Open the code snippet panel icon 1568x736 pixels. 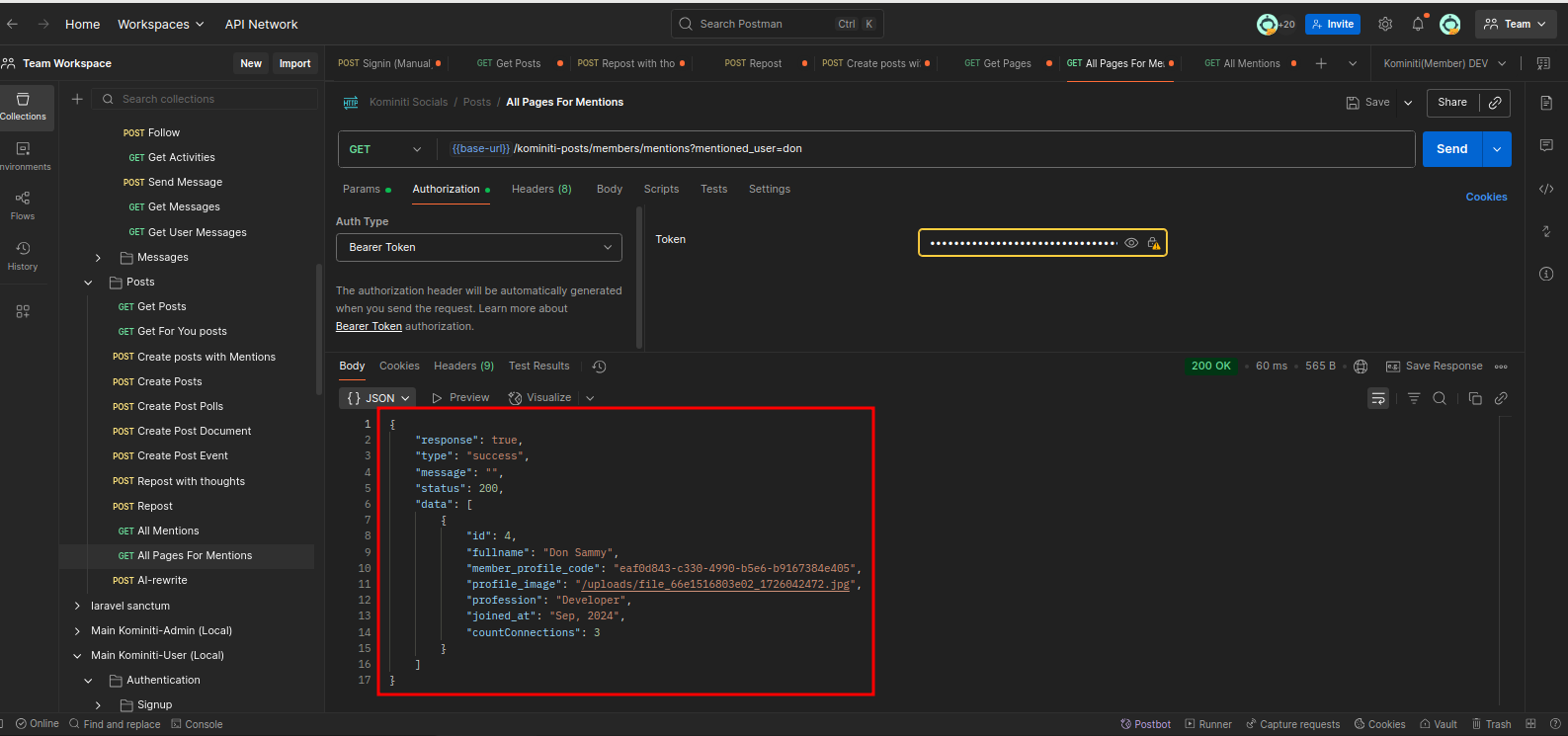click(x=1546, y=189)
